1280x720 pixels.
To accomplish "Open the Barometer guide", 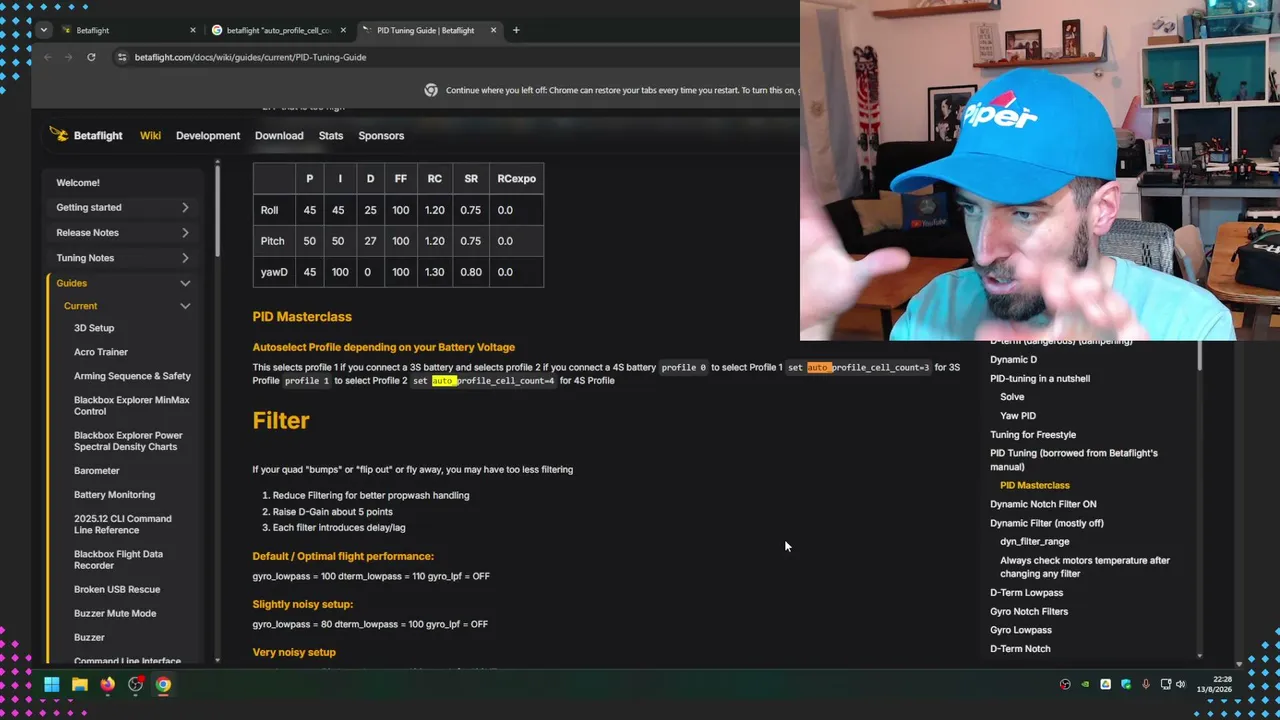I will pos(97,470).
